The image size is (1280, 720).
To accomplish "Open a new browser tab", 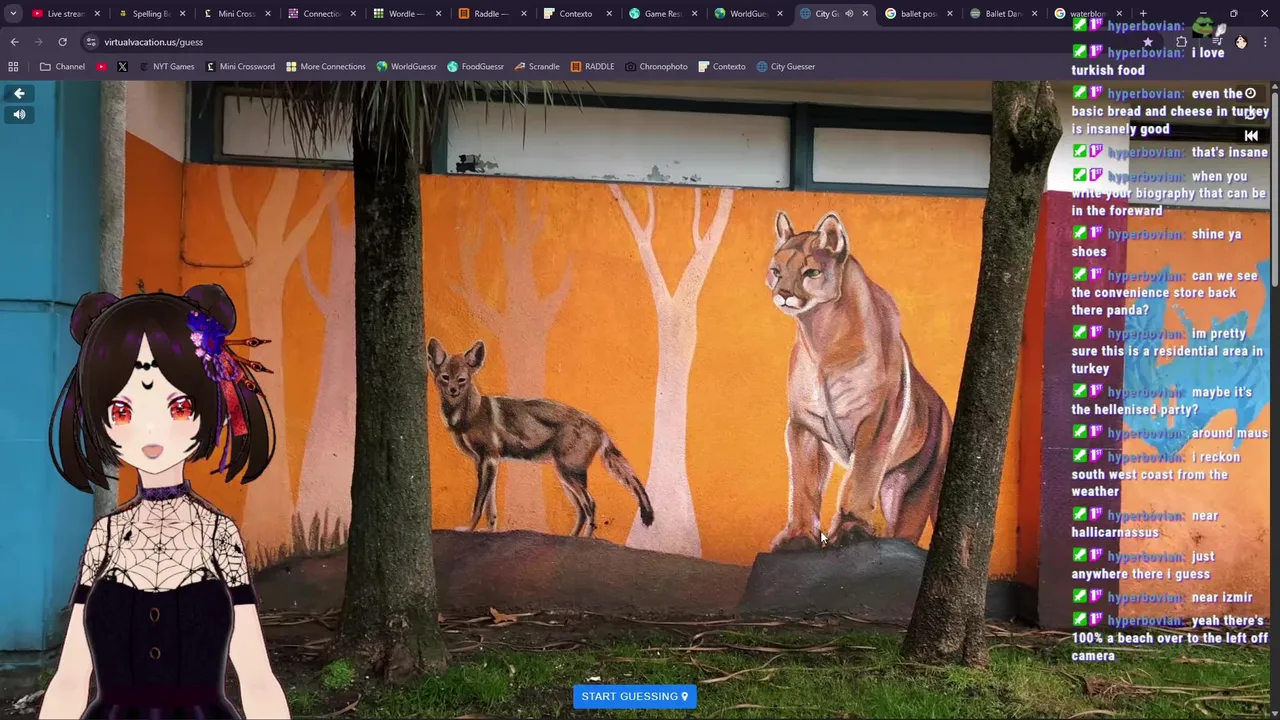I will tap(1143, 14).
